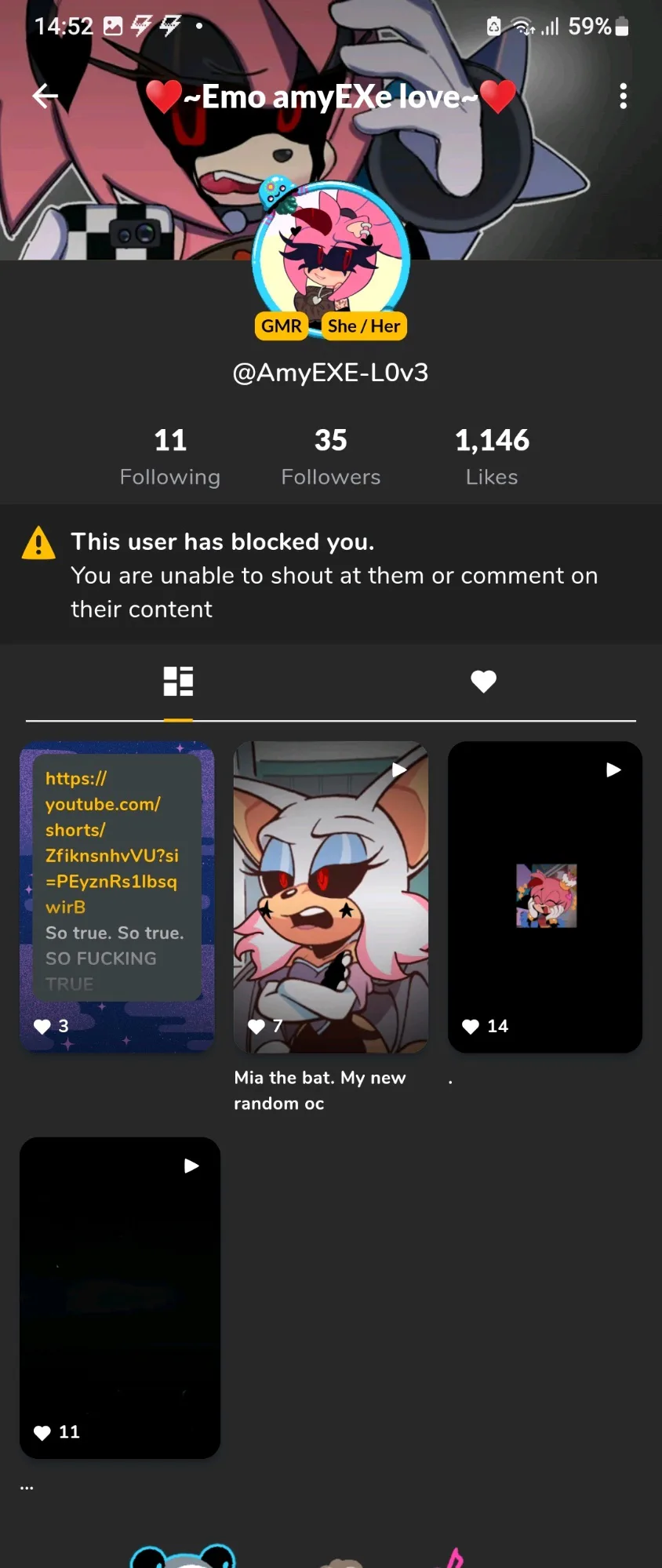Open the Followers list

(x=330, y=456)
